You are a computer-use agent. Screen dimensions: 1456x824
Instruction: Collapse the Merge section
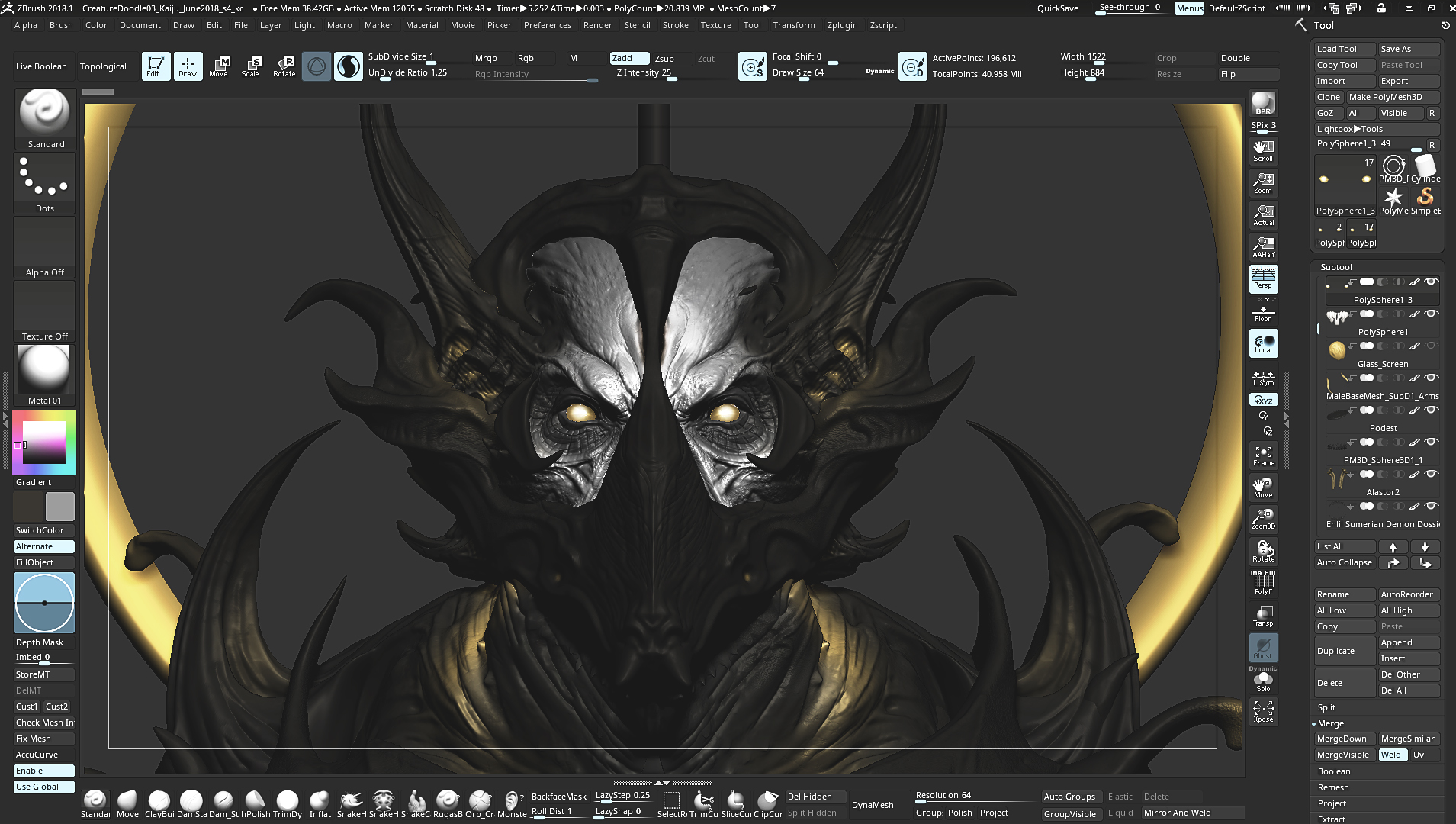[x=1330, y=723]
